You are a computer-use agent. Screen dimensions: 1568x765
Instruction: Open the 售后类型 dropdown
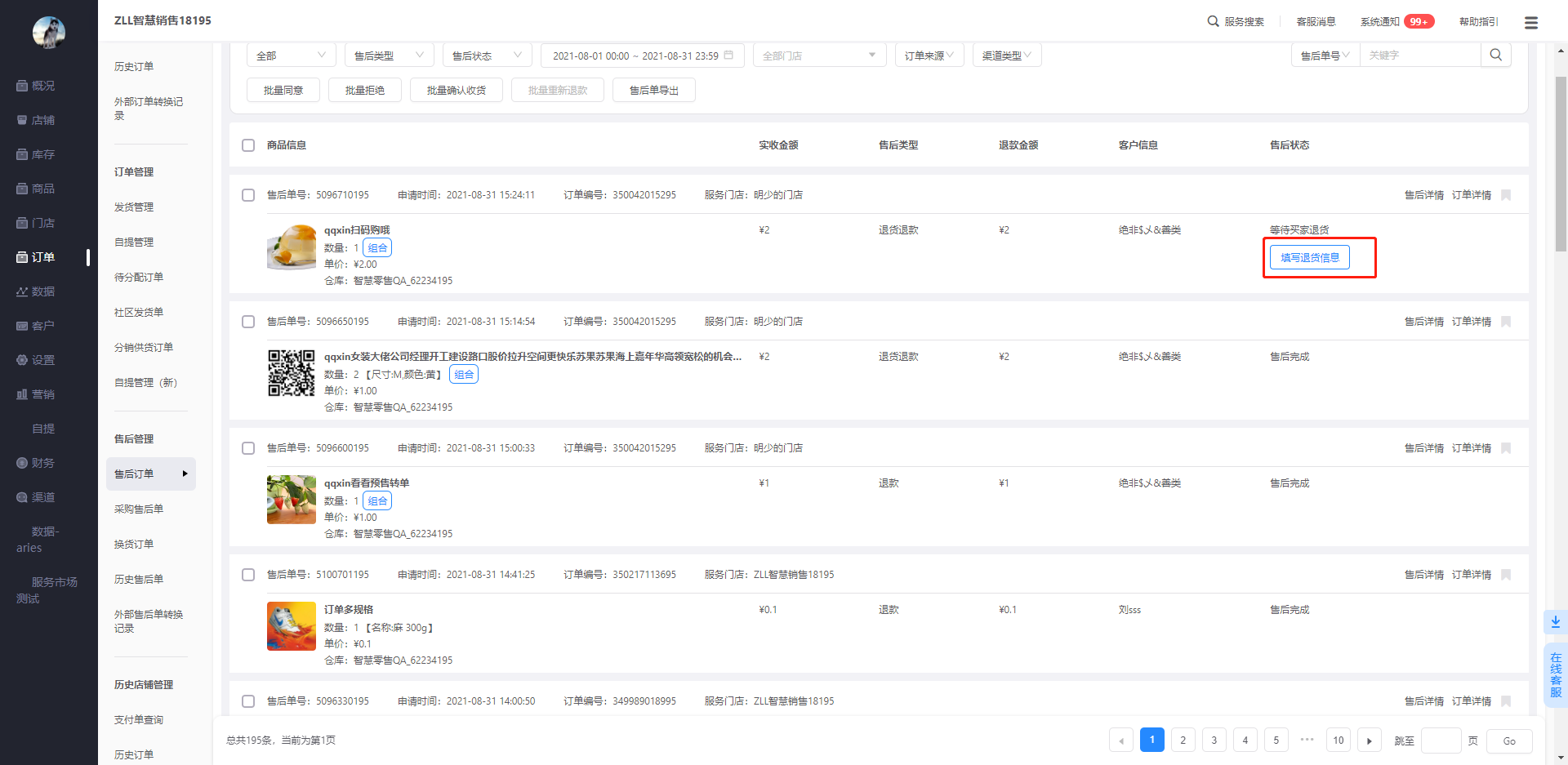(390, 56)
